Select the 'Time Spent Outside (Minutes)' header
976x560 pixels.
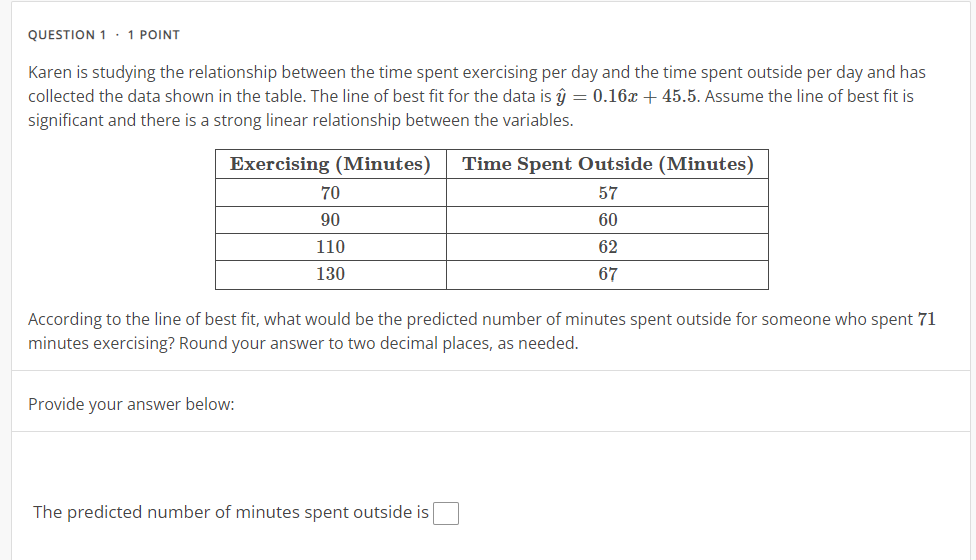tap(607, 164)
